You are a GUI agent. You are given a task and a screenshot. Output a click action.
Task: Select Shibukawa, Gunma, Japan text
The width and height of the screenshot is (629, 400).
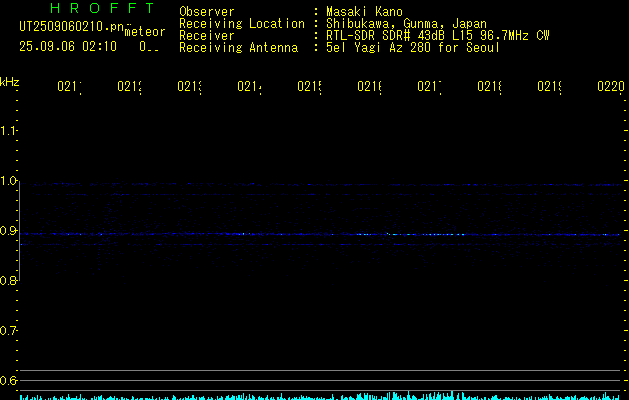406,24
